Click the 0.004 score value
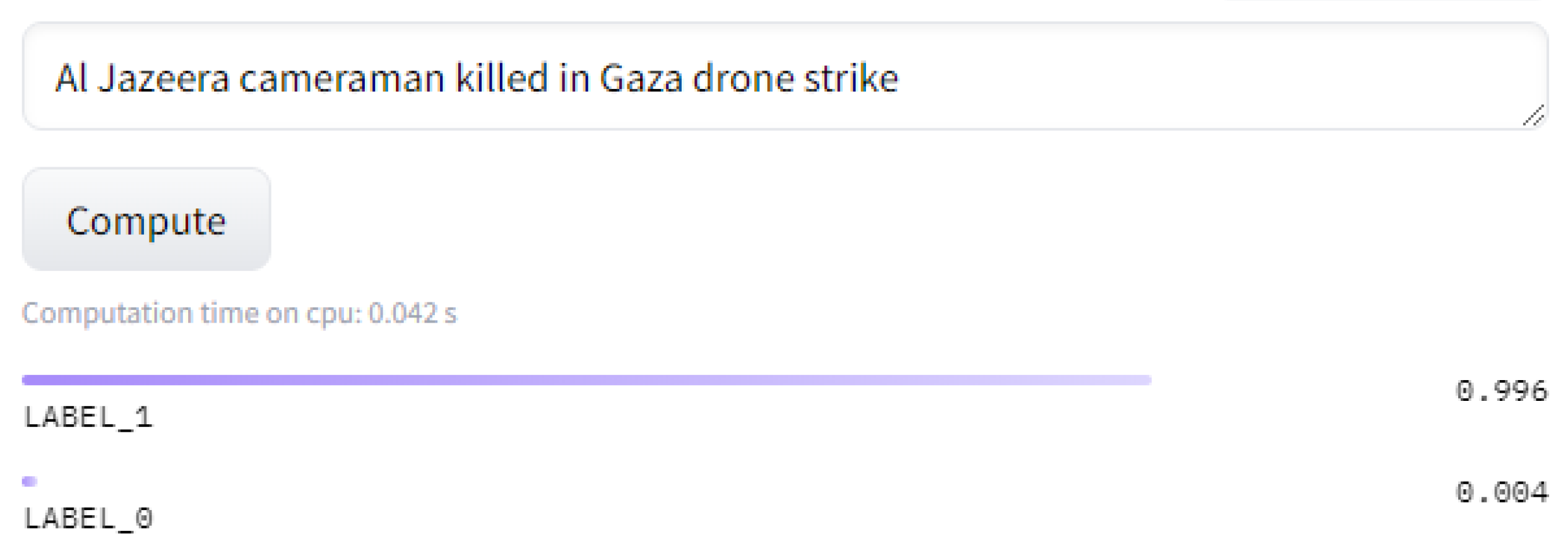 [1501, 492]
